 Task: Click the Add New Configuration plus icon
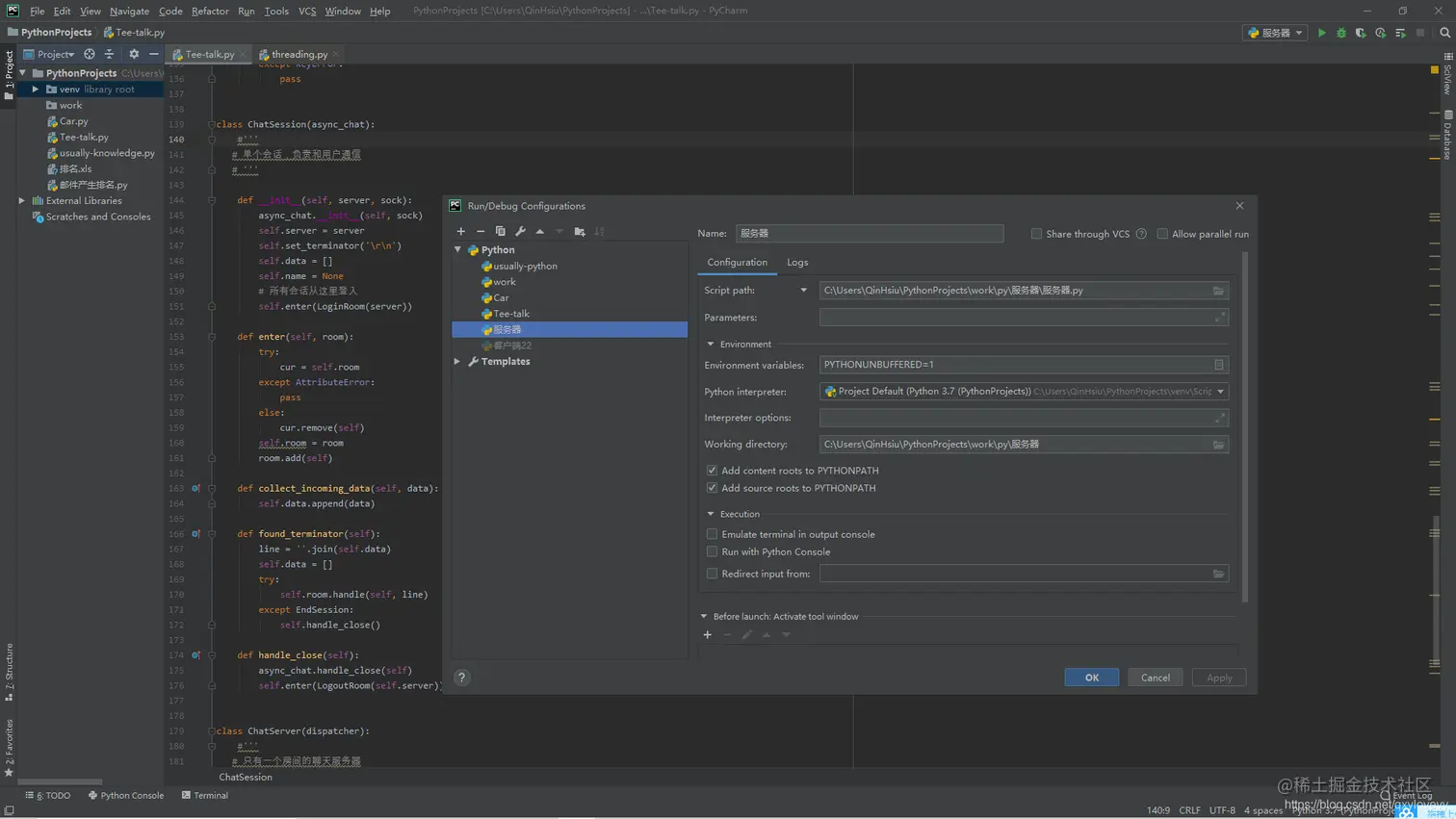461,231
